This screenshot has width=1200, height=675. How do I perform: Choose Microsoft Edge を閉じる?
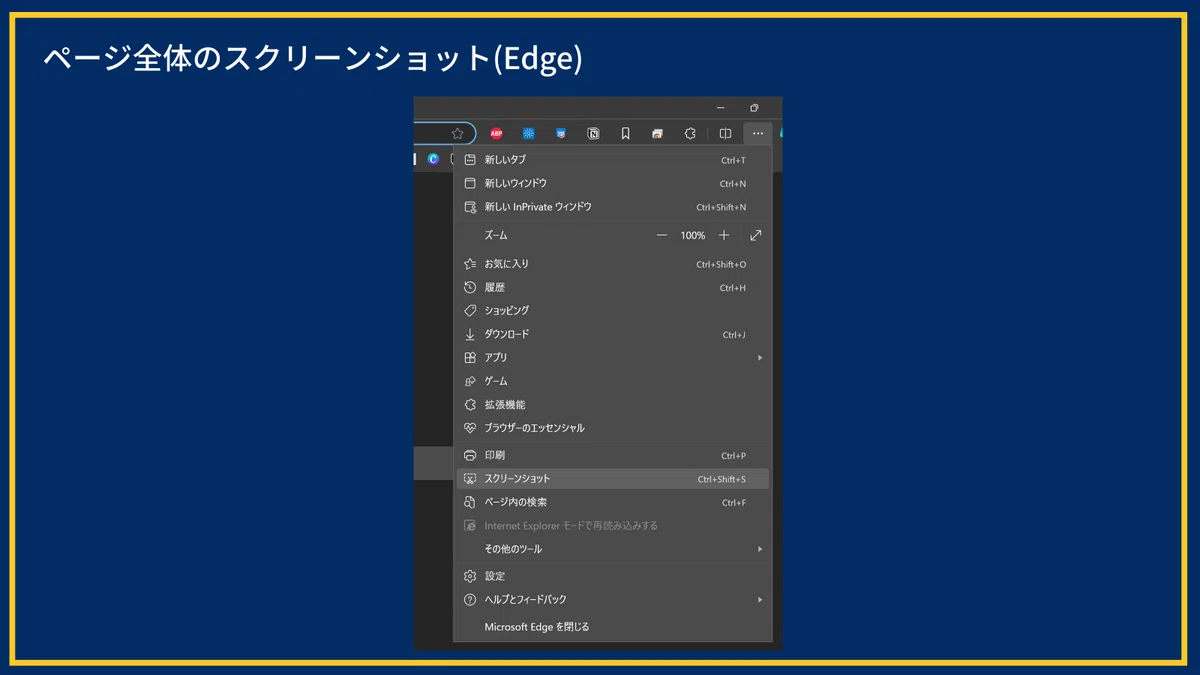point(613,627)
